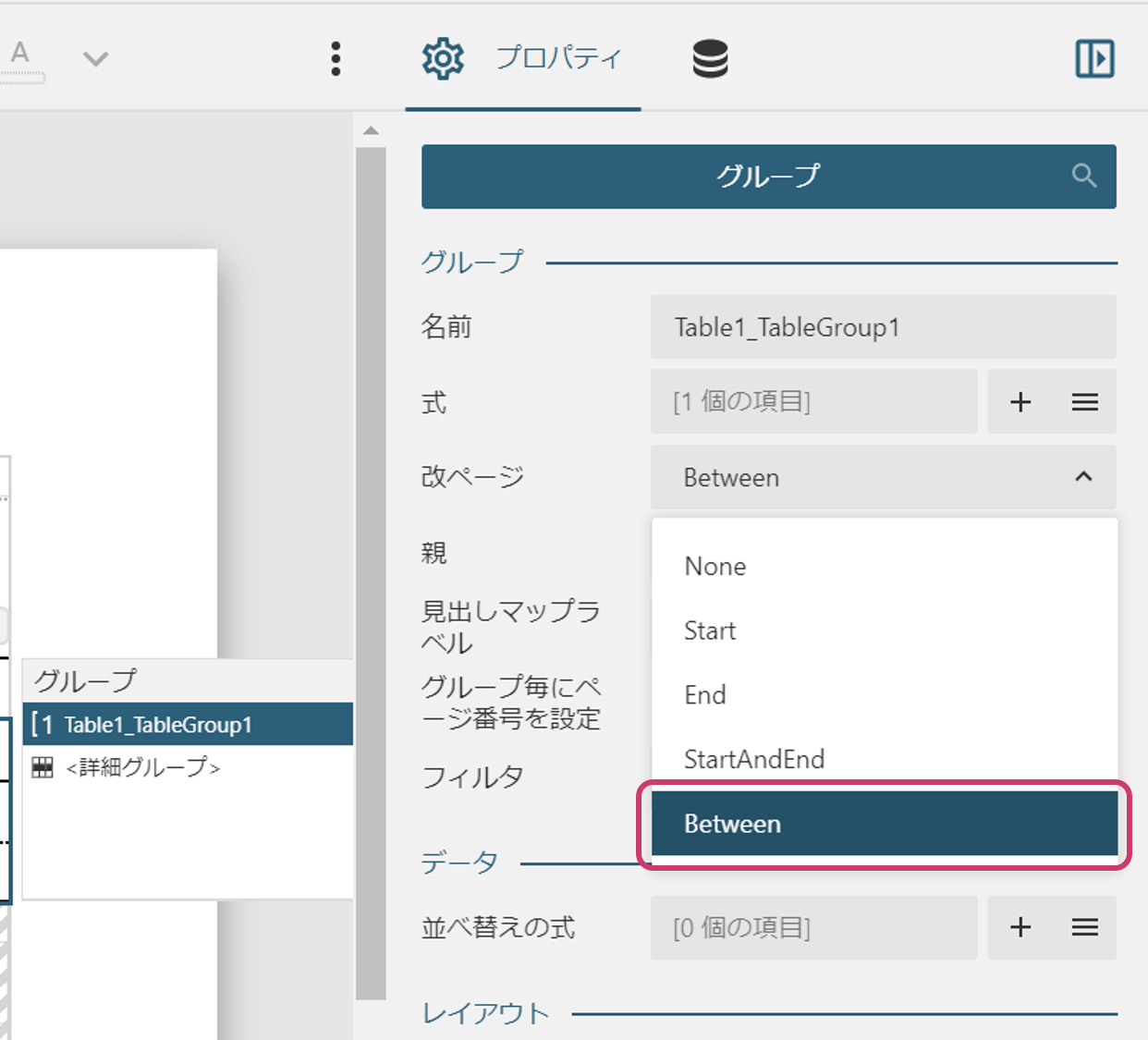Click the 見出しマップラベル label
This screenshot has width=1148, height=1040.
coord(511,627)
